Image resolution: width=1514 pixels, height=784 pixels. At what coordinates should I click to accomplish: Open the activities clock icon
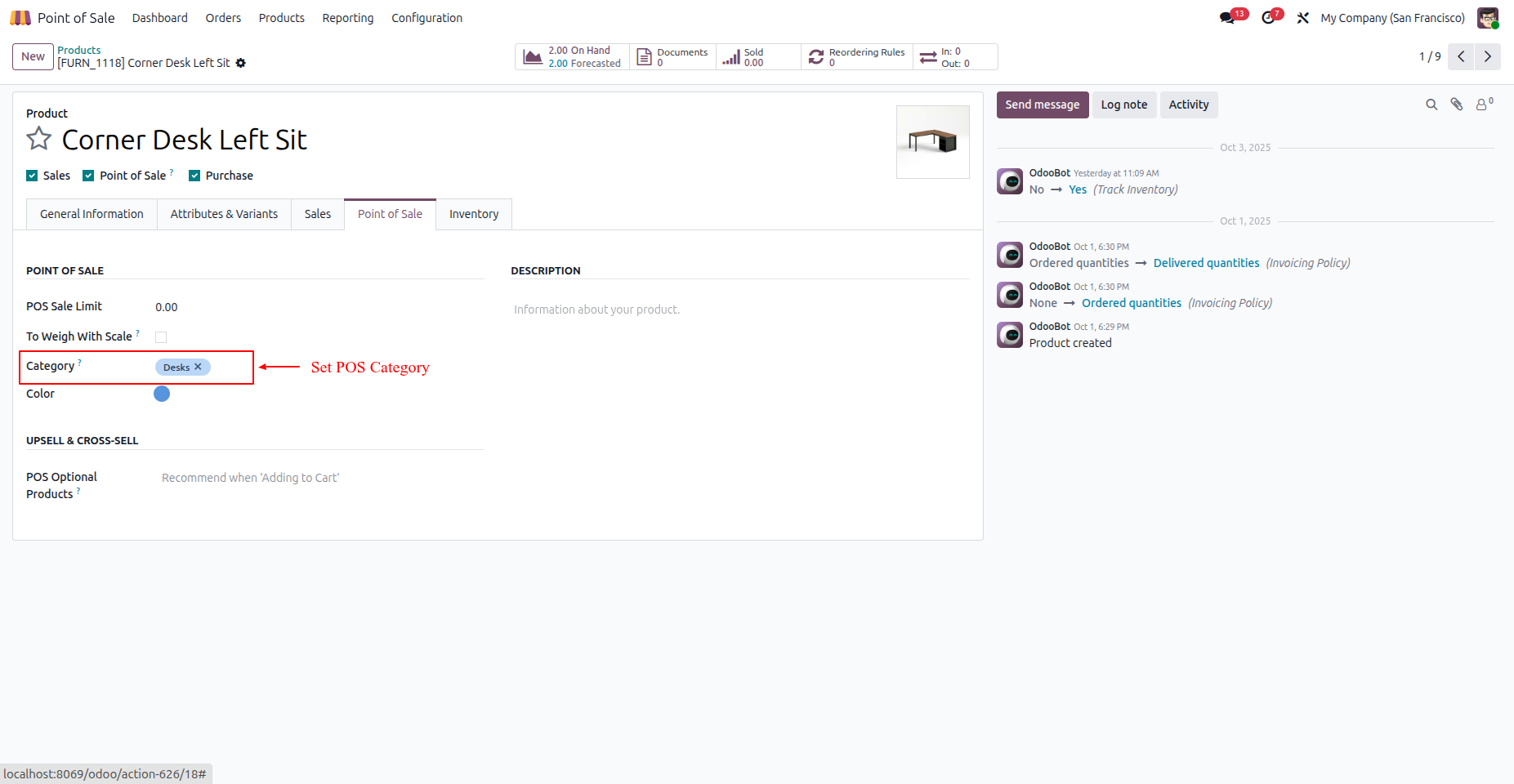(1268, 17)
